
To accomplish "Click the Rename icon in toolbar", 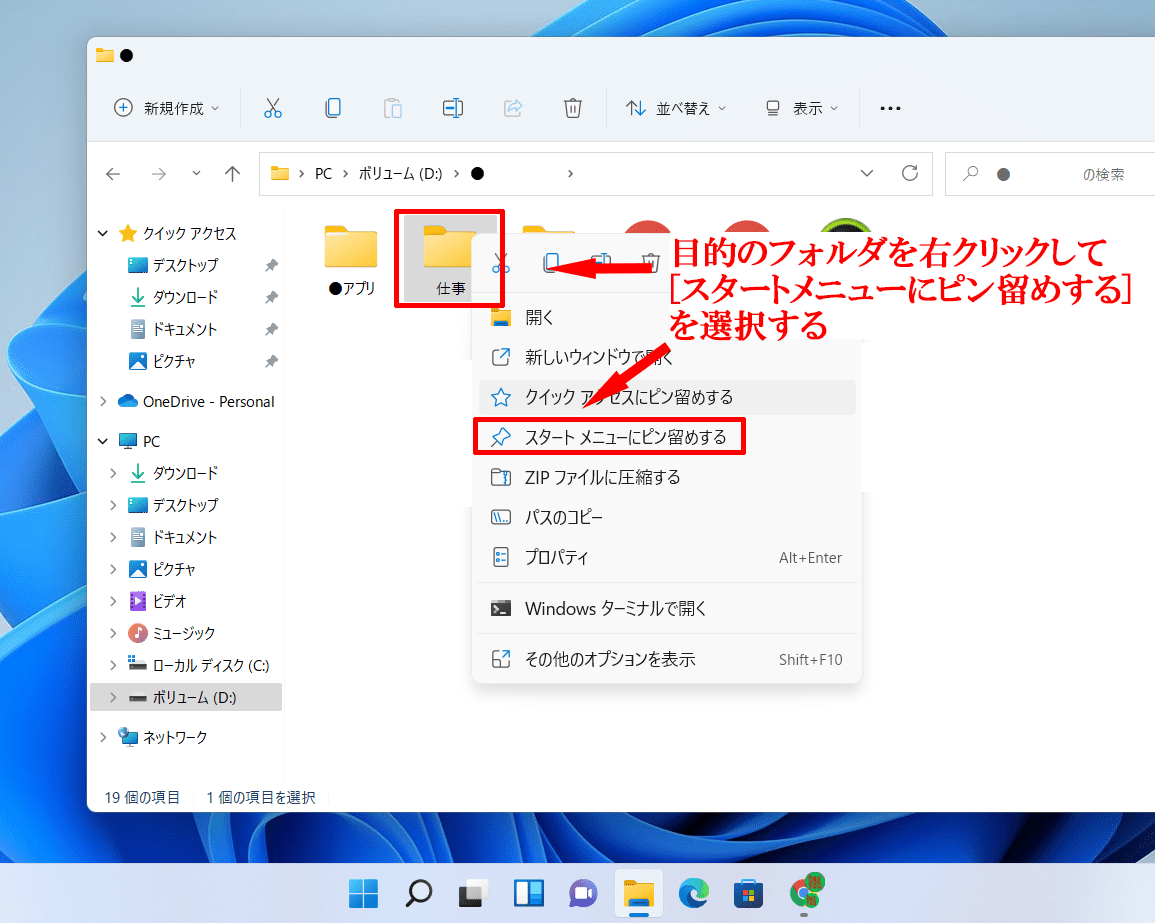I will (x=453, y=108).
